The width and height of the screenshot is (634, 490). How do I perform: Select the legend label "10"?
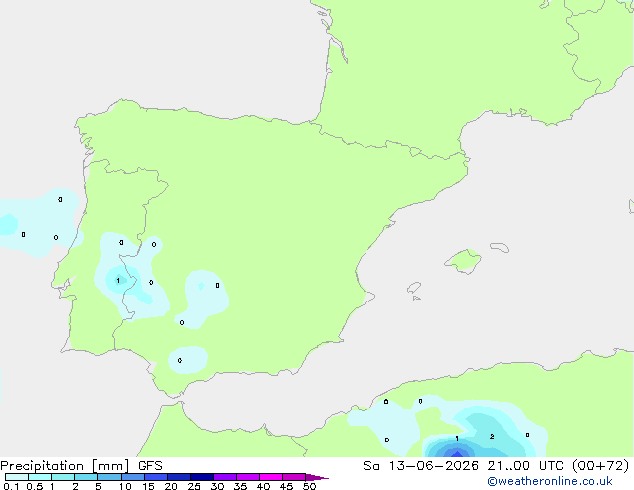pyautogui.click(x=125, y=486)
